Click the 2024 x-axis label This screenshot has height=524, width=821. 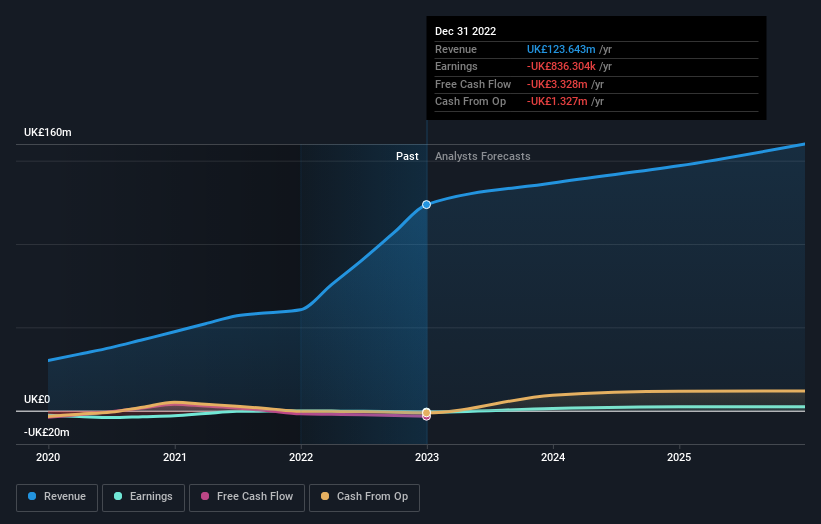(553, 458)
